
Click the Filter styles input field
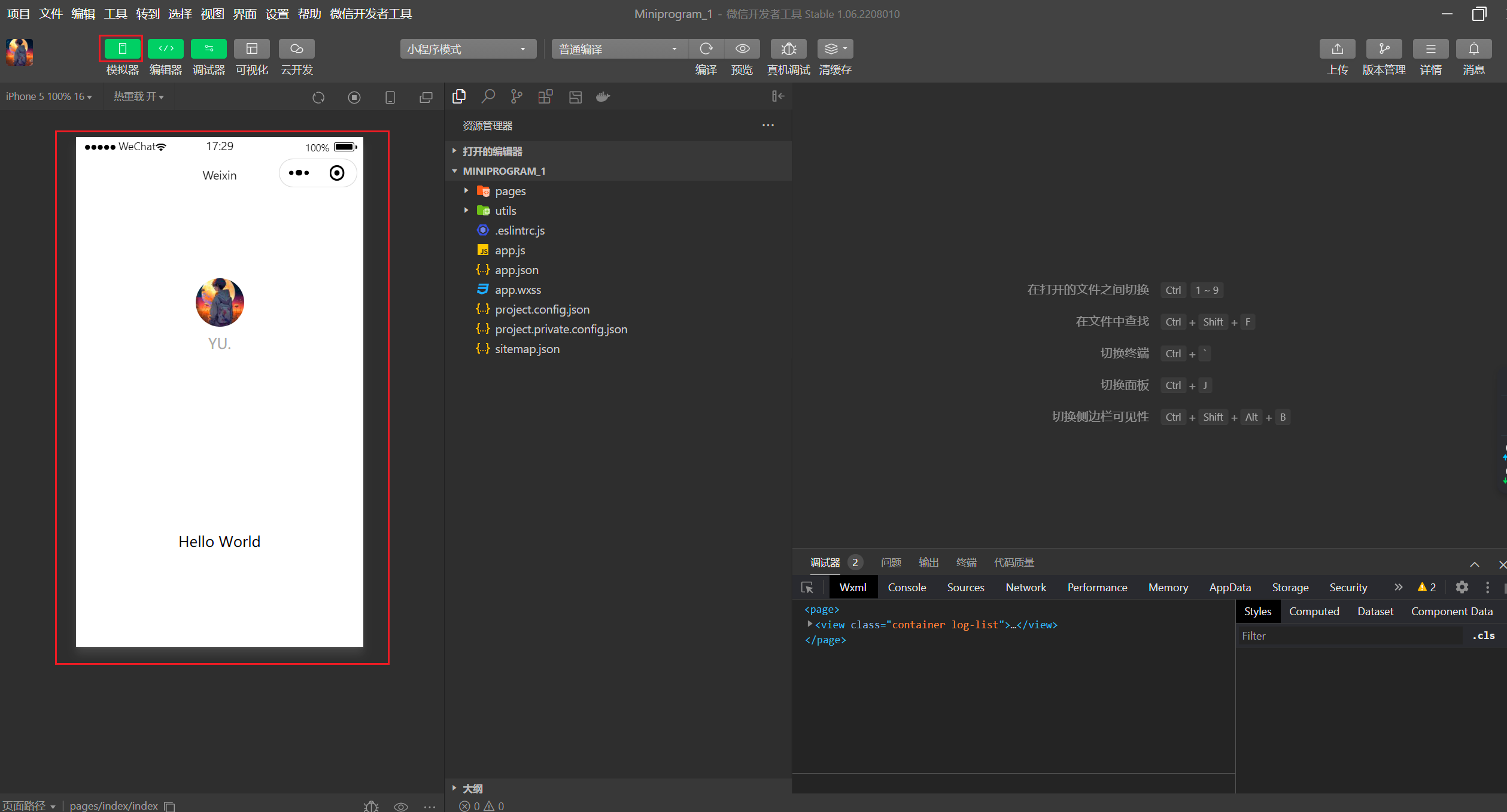pyautogui.click(x=1350, y=635)
